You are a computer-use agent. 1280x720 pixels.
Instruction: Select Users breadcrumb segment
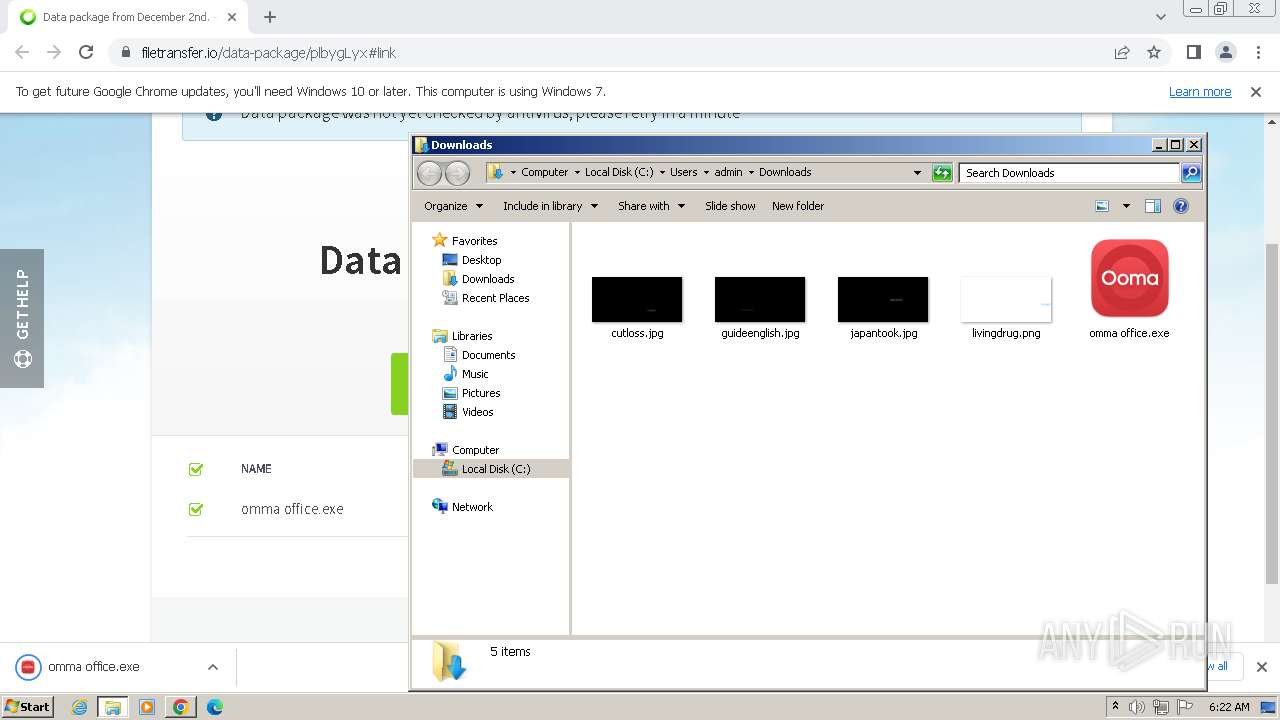(x=684, y=172)
